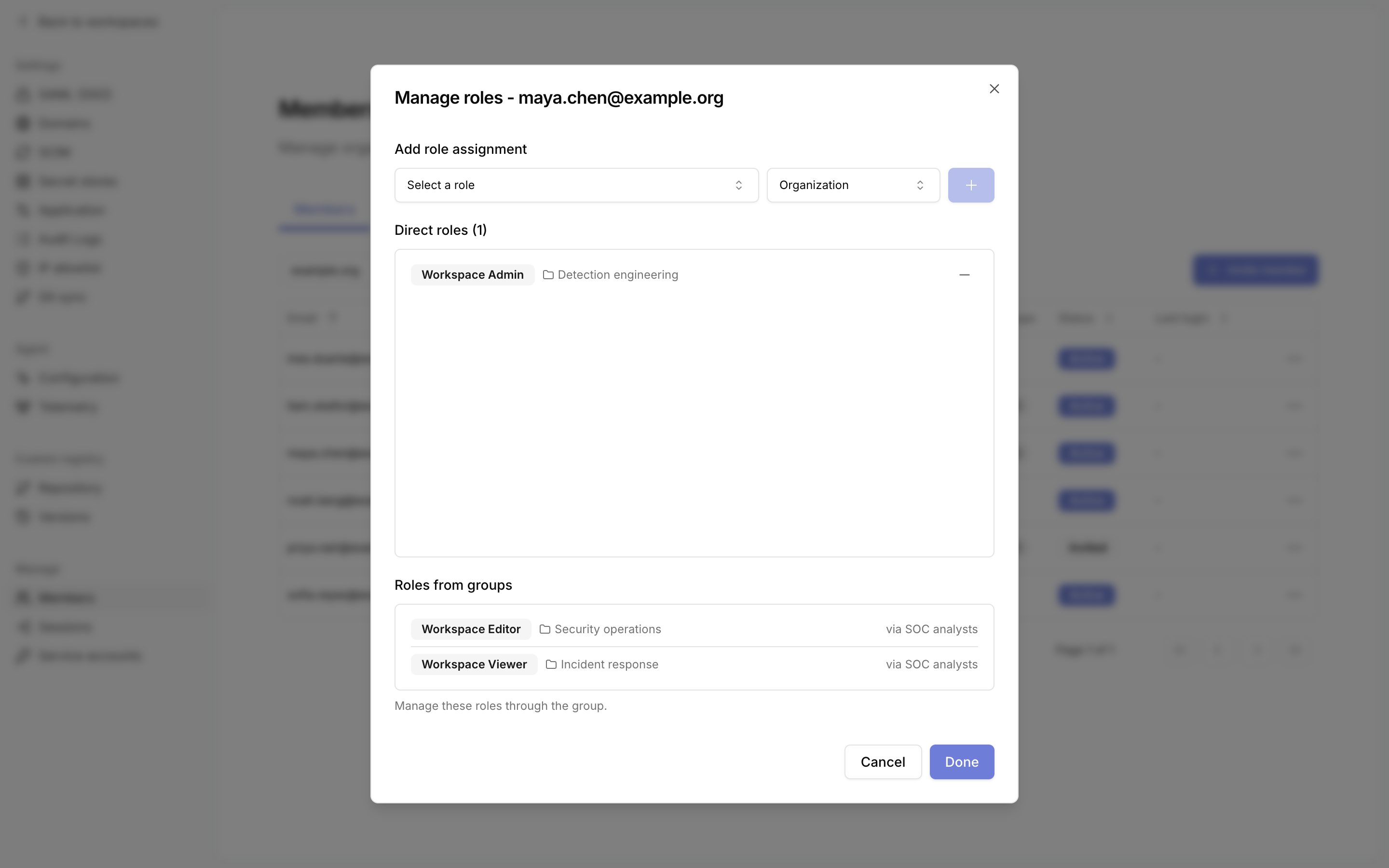Remove the Workspace Admin direct role

(x=964, y=275)
